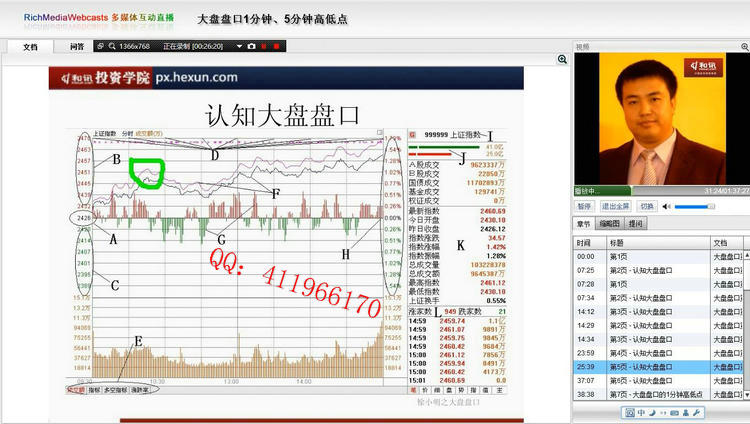This screenshot has height=424, width=750.
Task: Open the IME soft keyboard icon
Action: point(674,413)
